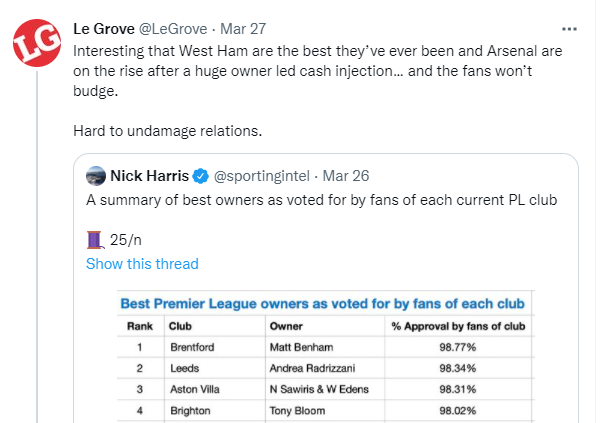The image size is (608, 423).
Task: Click the Brighton row in table
Action: coord(322,409)
